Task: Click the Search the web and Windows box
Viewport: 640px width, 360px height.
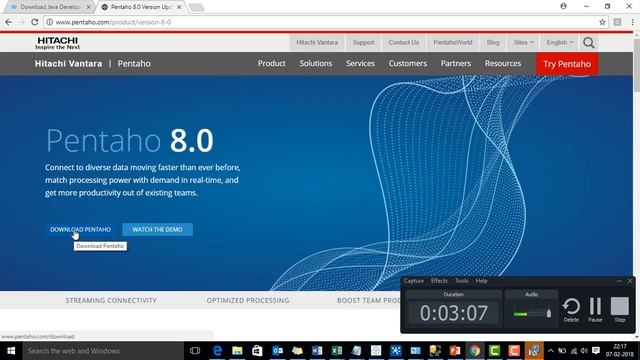Action: point(103,351)
